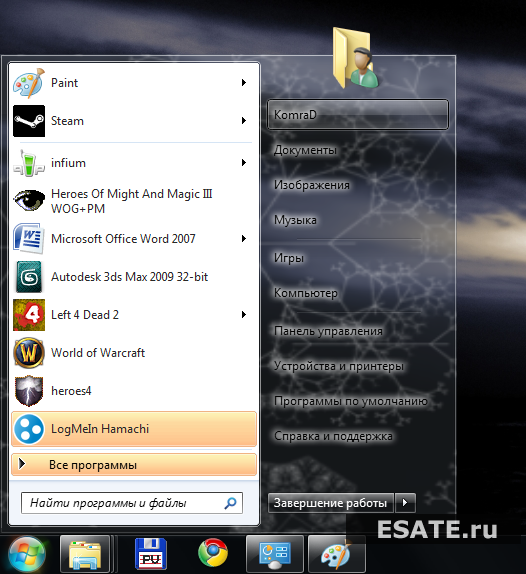The image size is (526, 574).
Task: Click the infium label text
Action: click(x=68, y=163)
